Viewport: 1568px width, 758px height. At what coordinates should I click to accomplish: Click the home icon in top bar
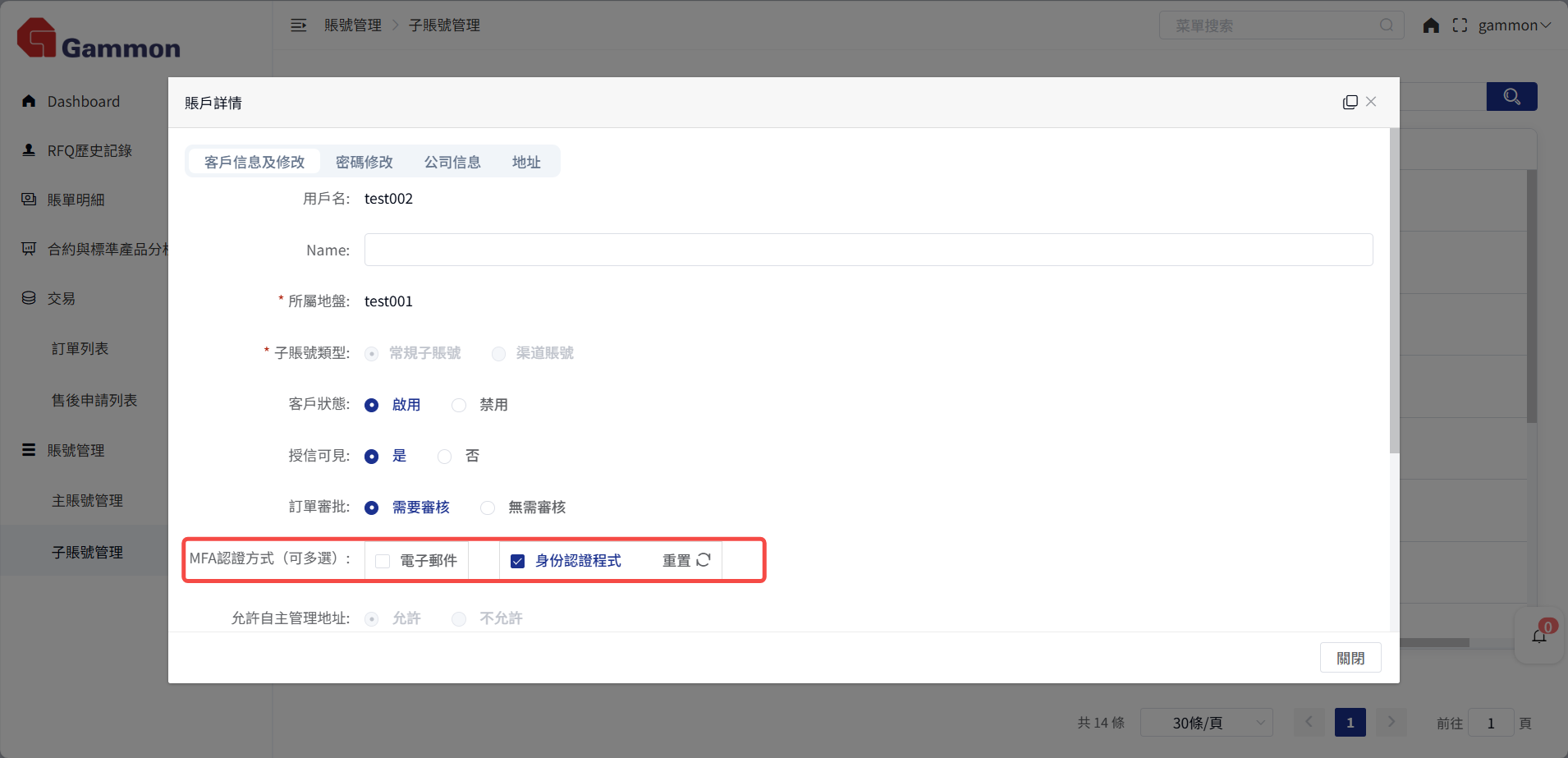[x=1431, y=25]
